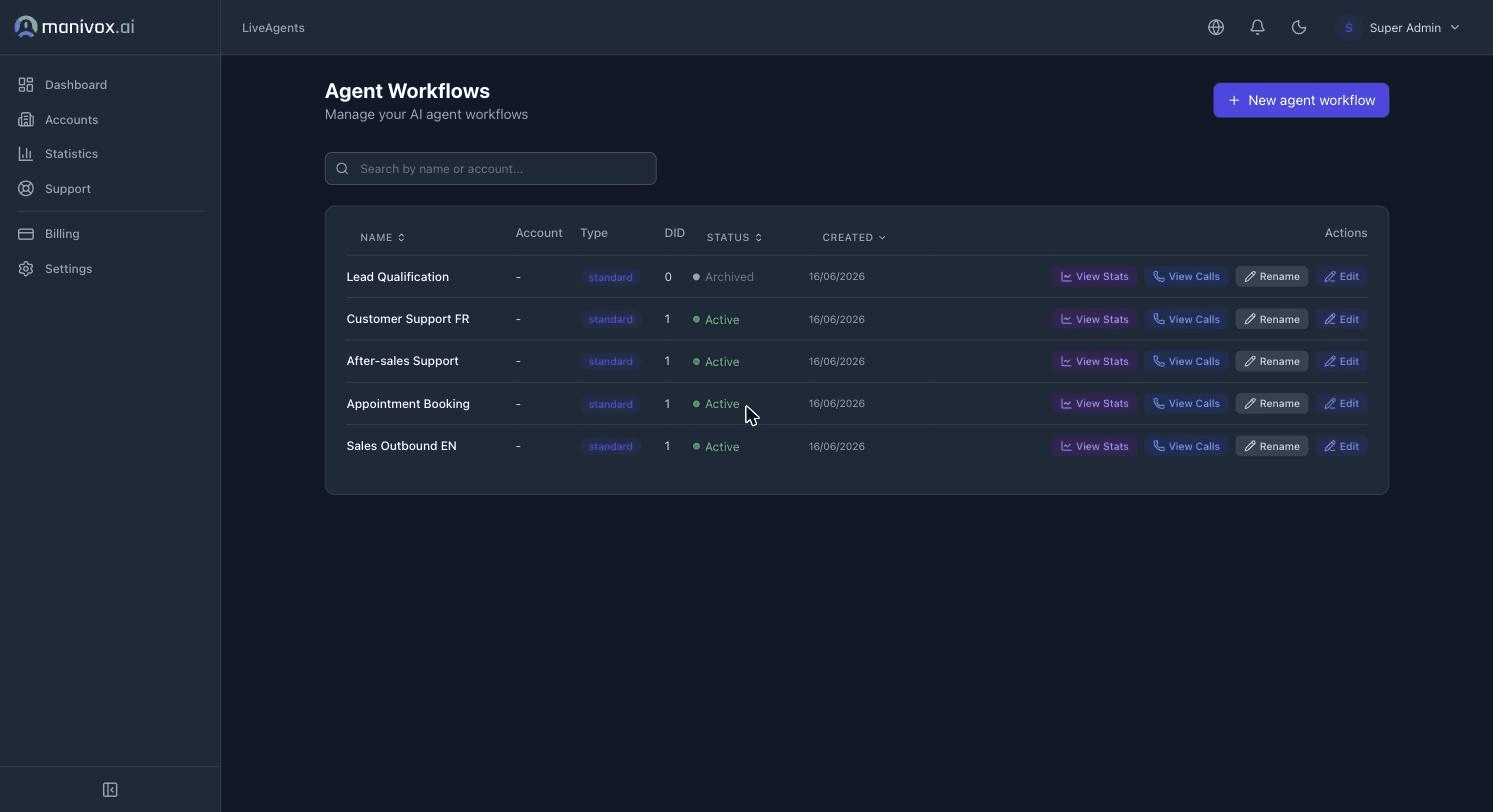Rename the After-sales Support workflow
1493x812 pixels.
pos(1272,362)
